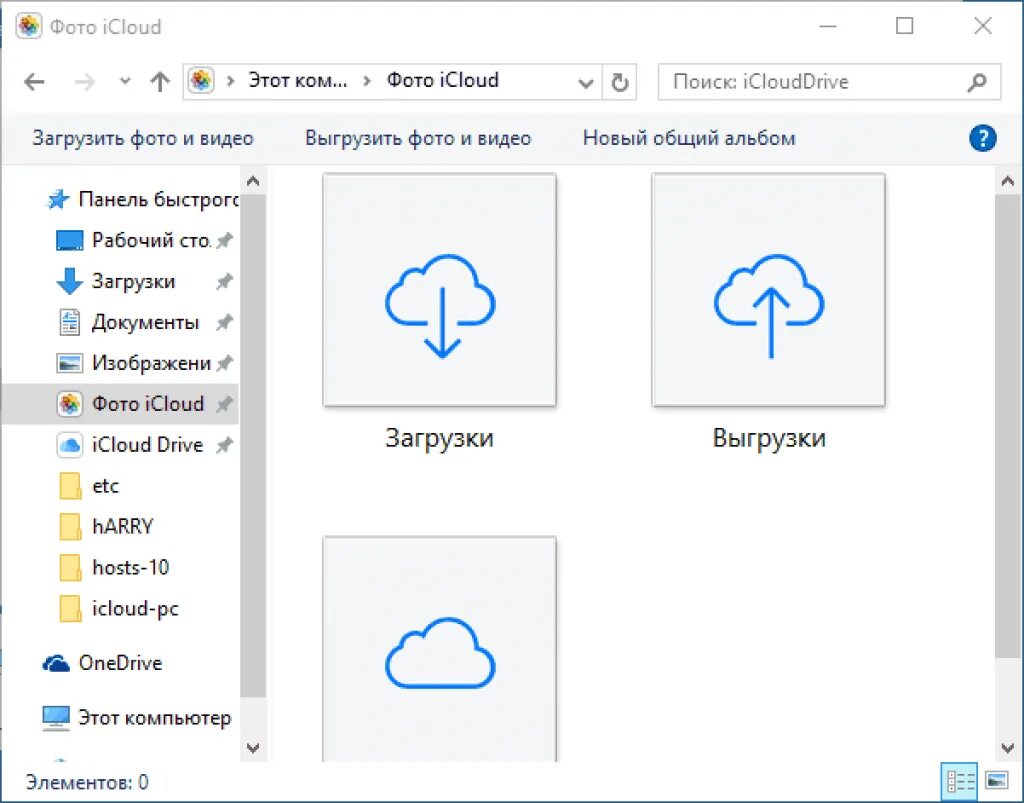Image resolution: width=1024 pixels, height=803 pixels.
Task: Open the hARRY folder
Action: (106, 527)
